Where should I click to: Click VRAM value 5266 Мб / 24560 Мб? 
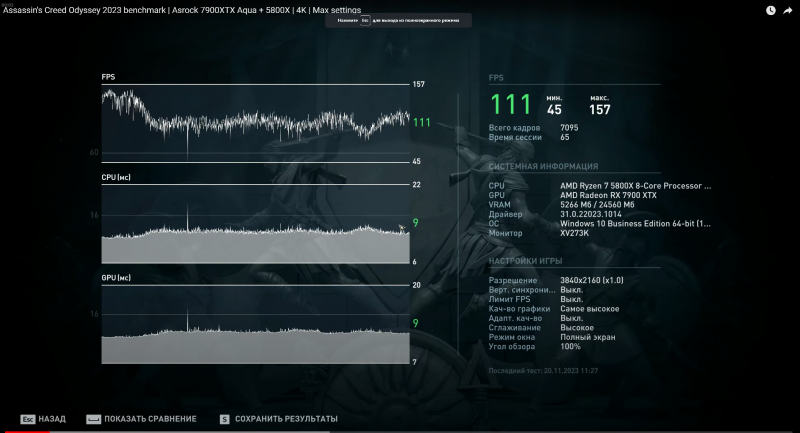click(x=597, y=205)
